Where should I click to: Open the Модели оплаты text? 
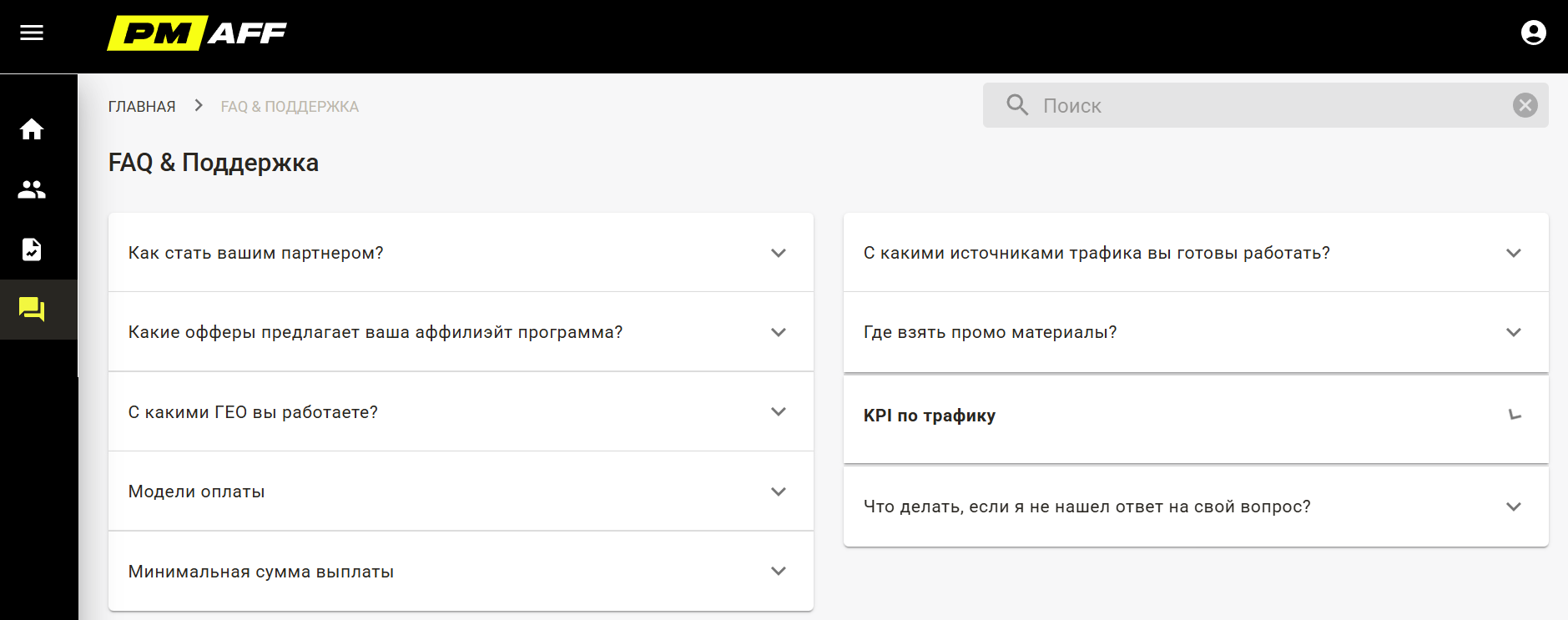[x=196, y=491]
